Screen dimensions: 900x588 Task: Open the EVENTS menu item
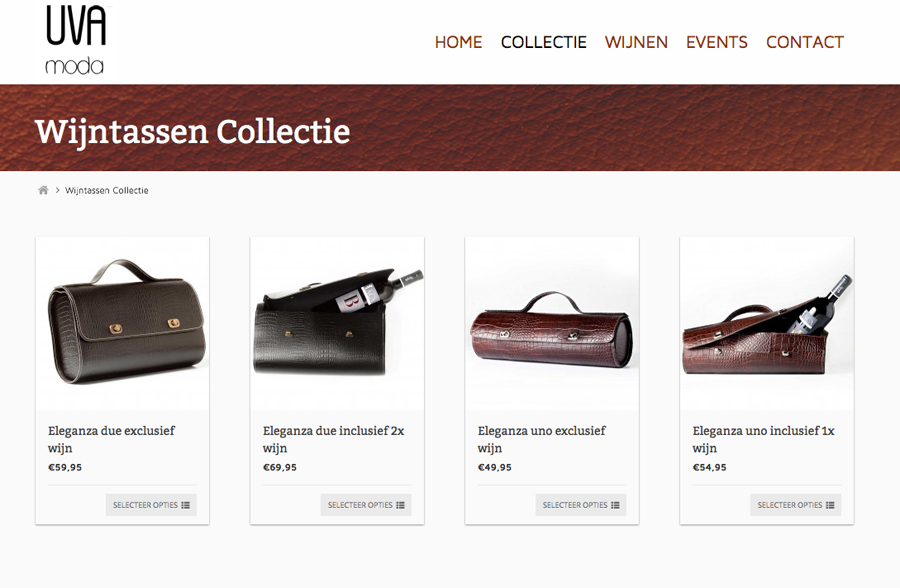(x=717, y=42)
